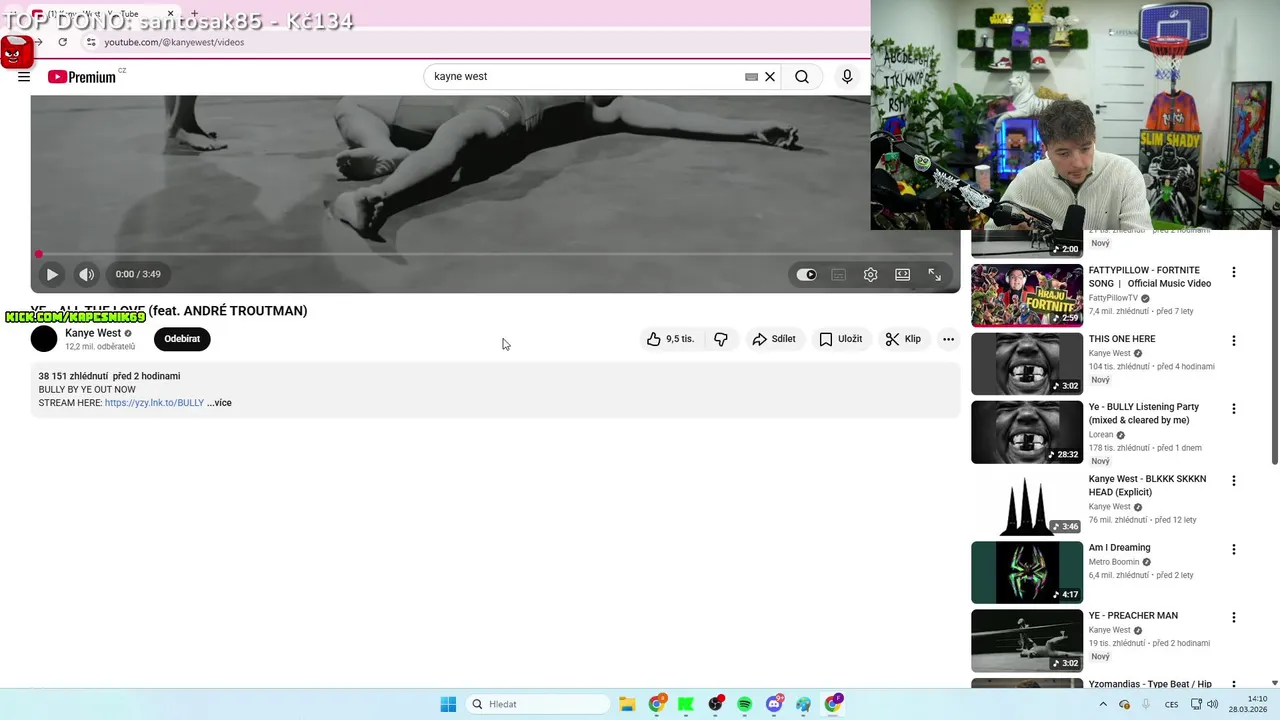Open the YouTube hamburger guide menu
The width and height of the screenshot is (1280, 720).
(x=24, y=77)
